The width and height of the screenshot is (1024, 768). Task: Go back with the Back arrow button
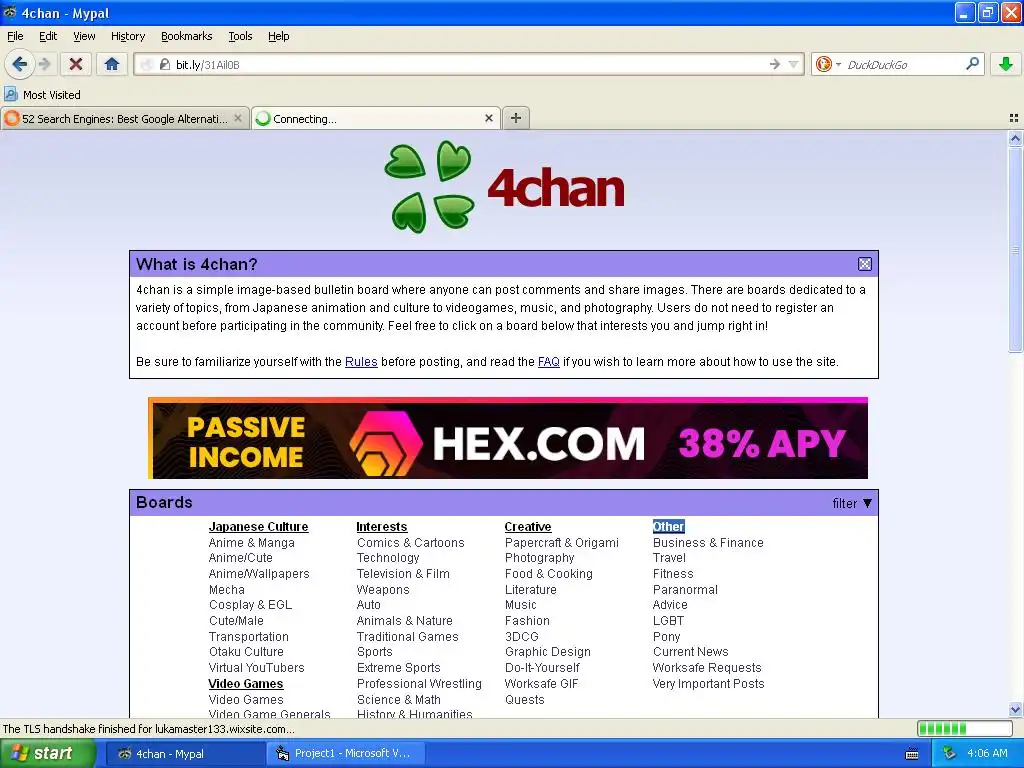point(20,64)
